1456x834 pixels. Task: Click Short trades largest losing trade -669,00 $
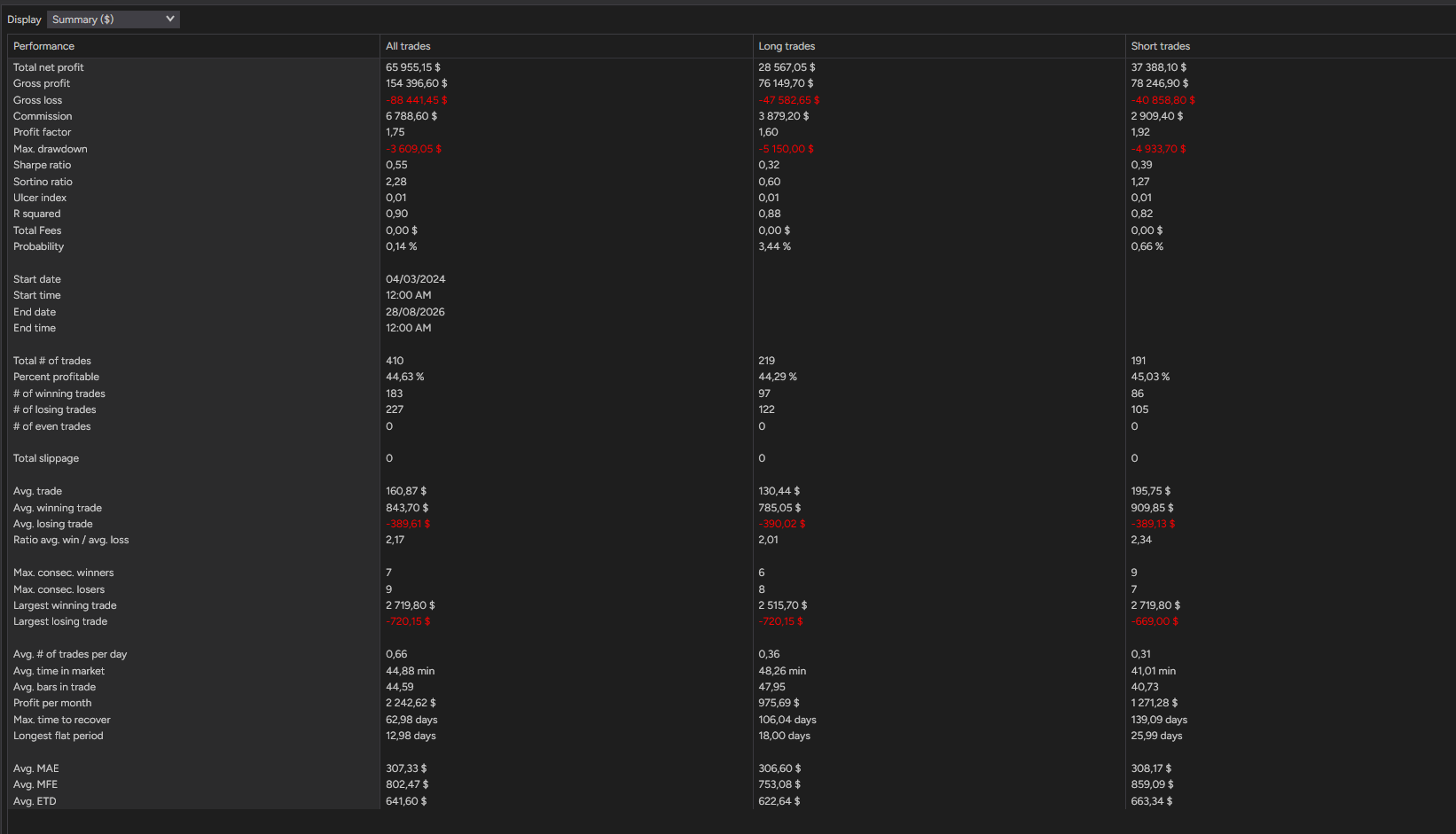click(x=1155, y=621)
